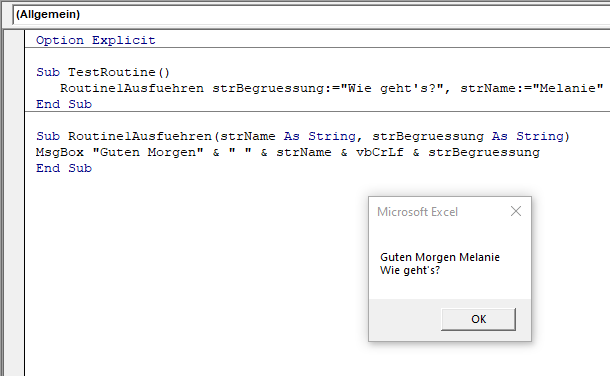610x376 pixels.
Task: Click OK in the Microsoft Excel message box
Action: click(x=478, y=319)
